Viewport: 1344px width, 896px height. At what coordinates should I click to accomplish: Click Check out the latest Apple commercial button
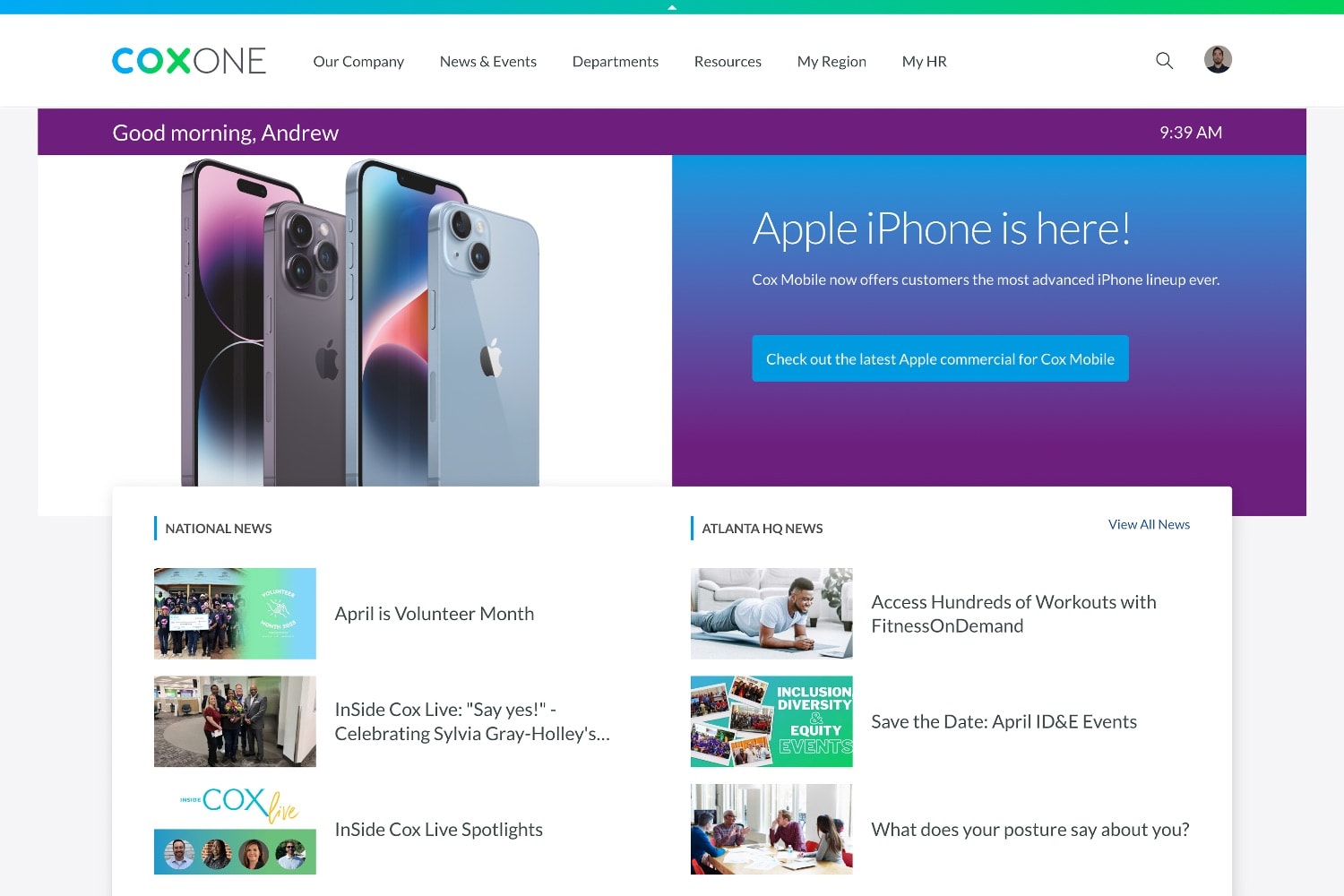coord(940,358)
